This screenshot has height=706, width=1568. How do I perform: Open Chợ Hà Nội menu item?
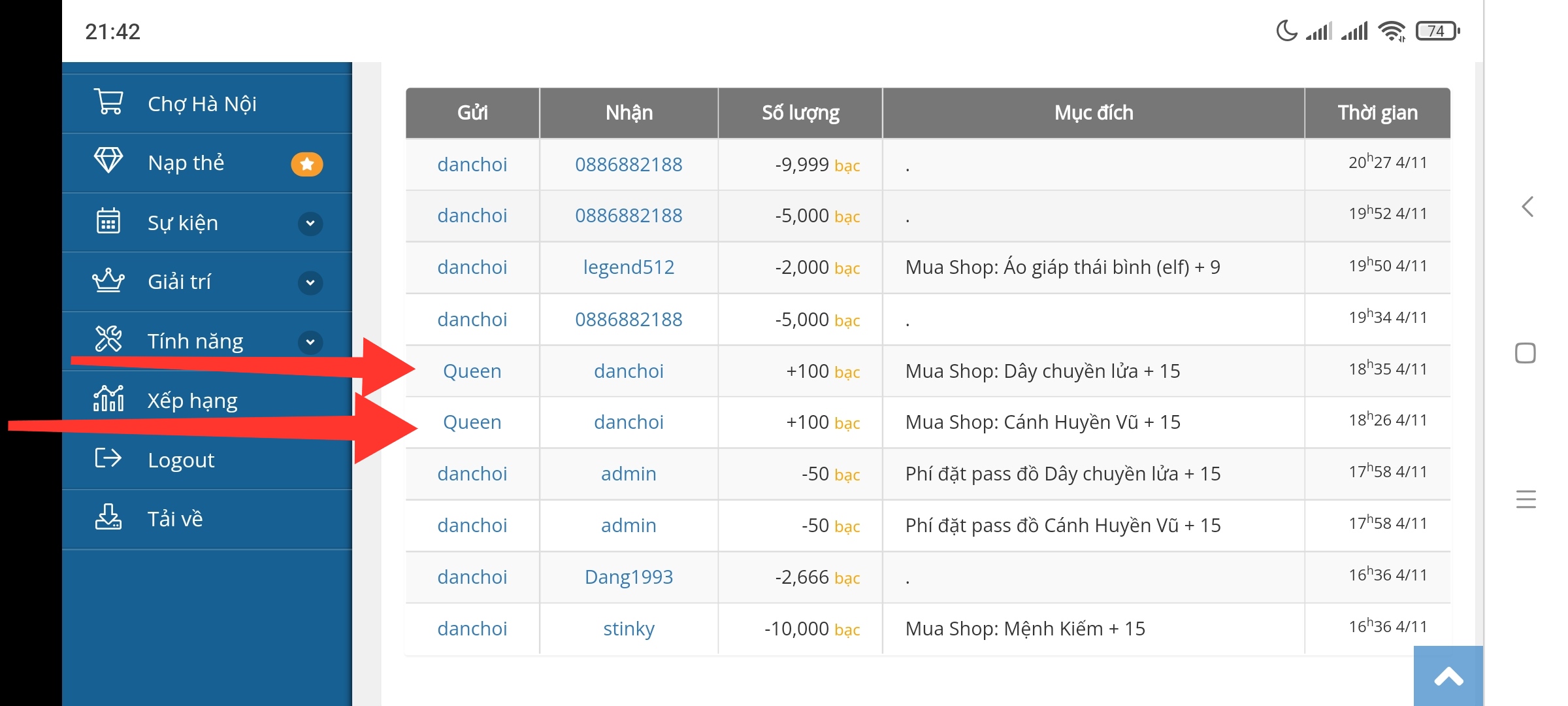(202, 103)
